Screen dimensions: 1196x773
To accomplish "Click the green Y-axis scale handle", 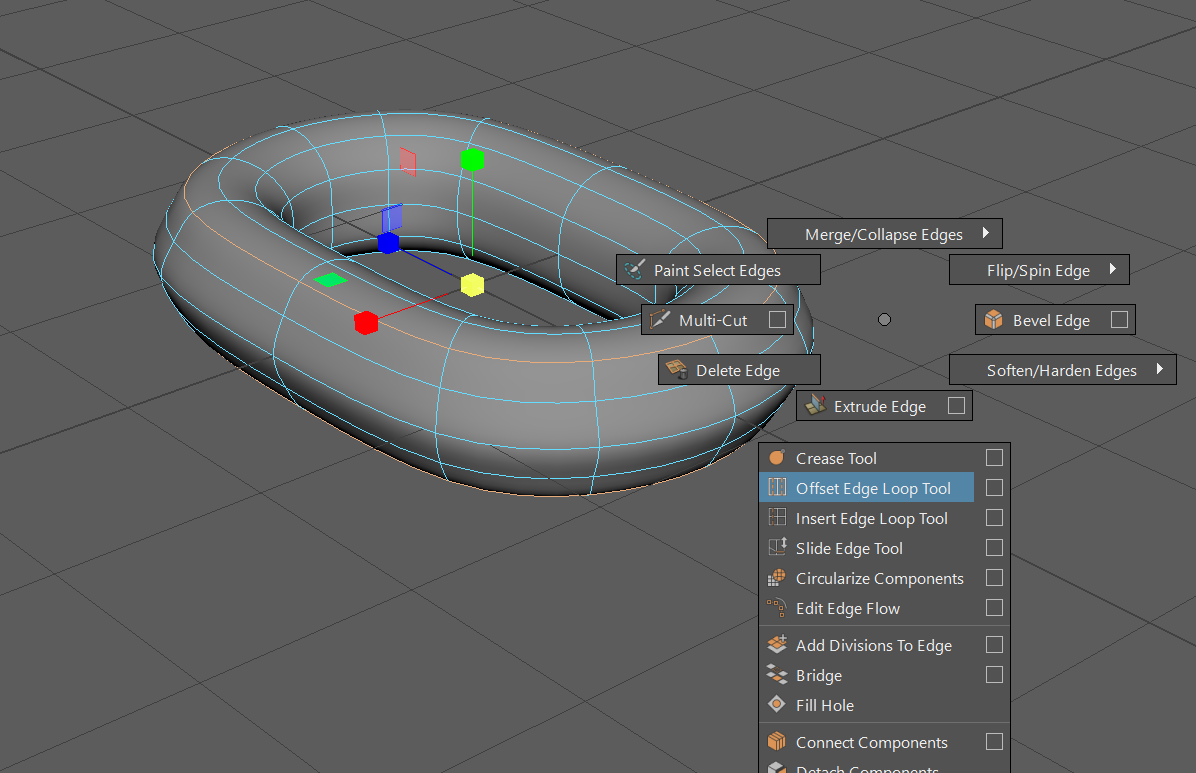I will (472, 159).
